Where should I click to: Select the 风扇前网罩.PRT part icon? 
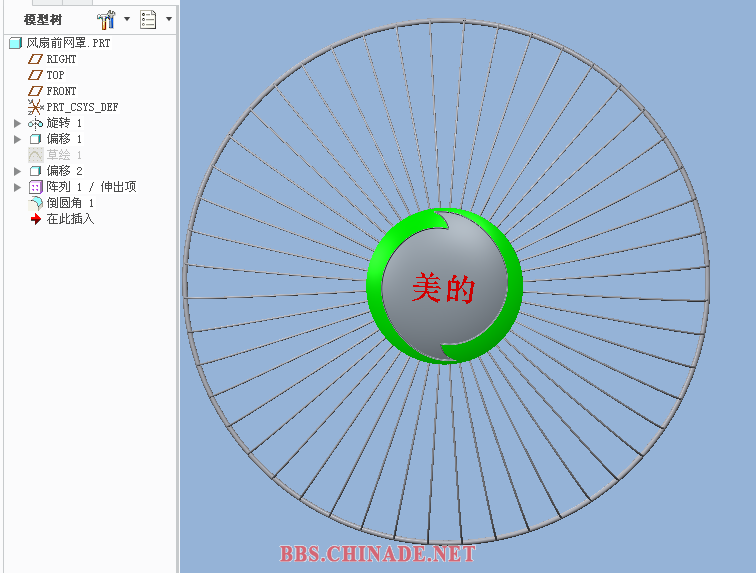(x=15, y=43)
